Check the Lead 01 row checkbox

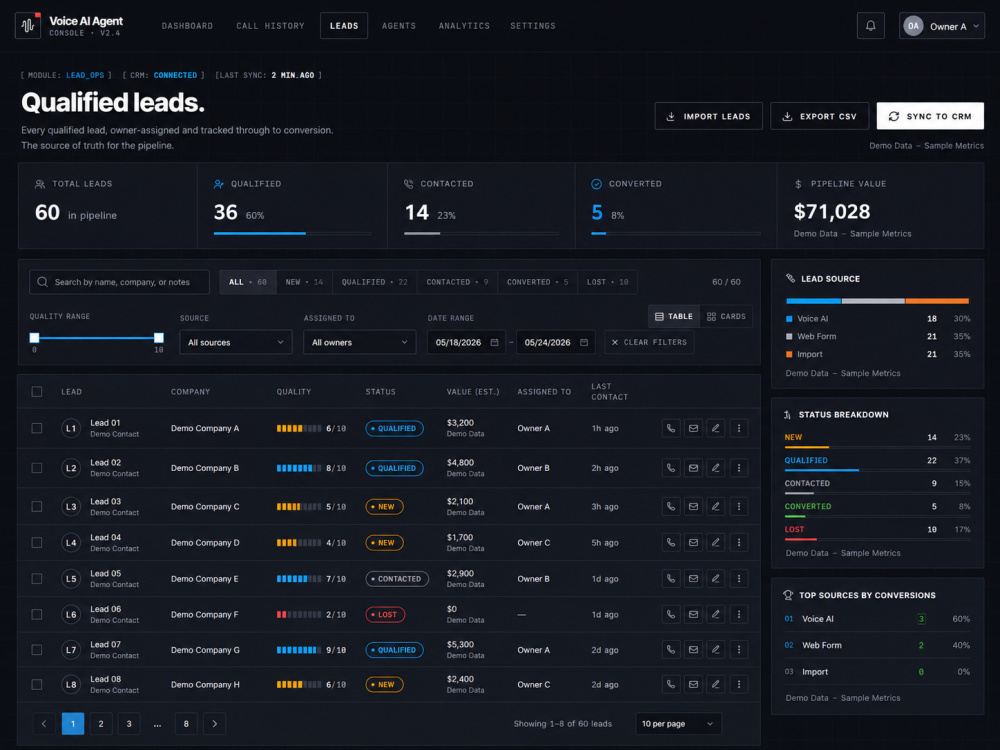coord(37,429)
